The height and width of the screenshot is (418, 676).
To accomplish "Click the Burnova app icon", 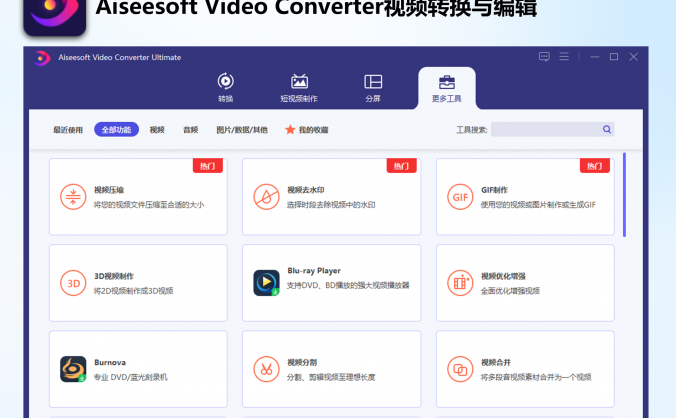I will [x=73, y=369].
